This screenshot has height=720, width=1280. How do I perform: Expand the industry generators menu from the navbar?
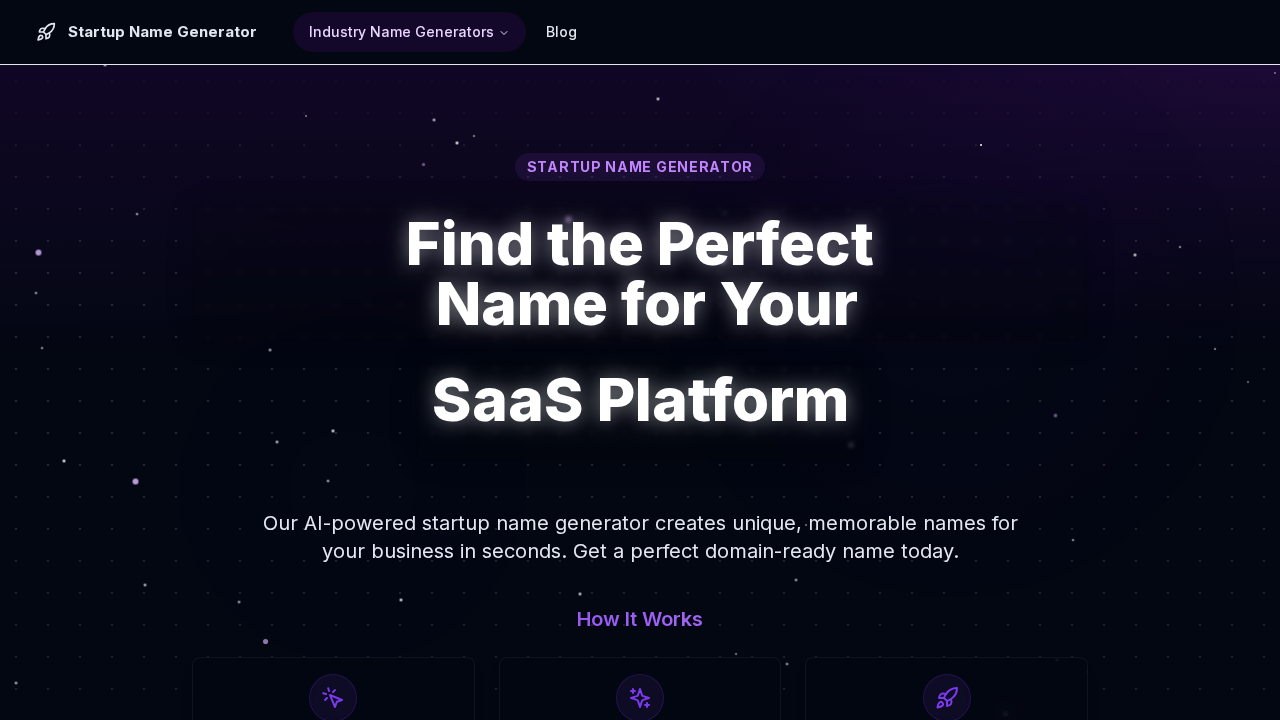pyautogui.click(x=409, y=31)
